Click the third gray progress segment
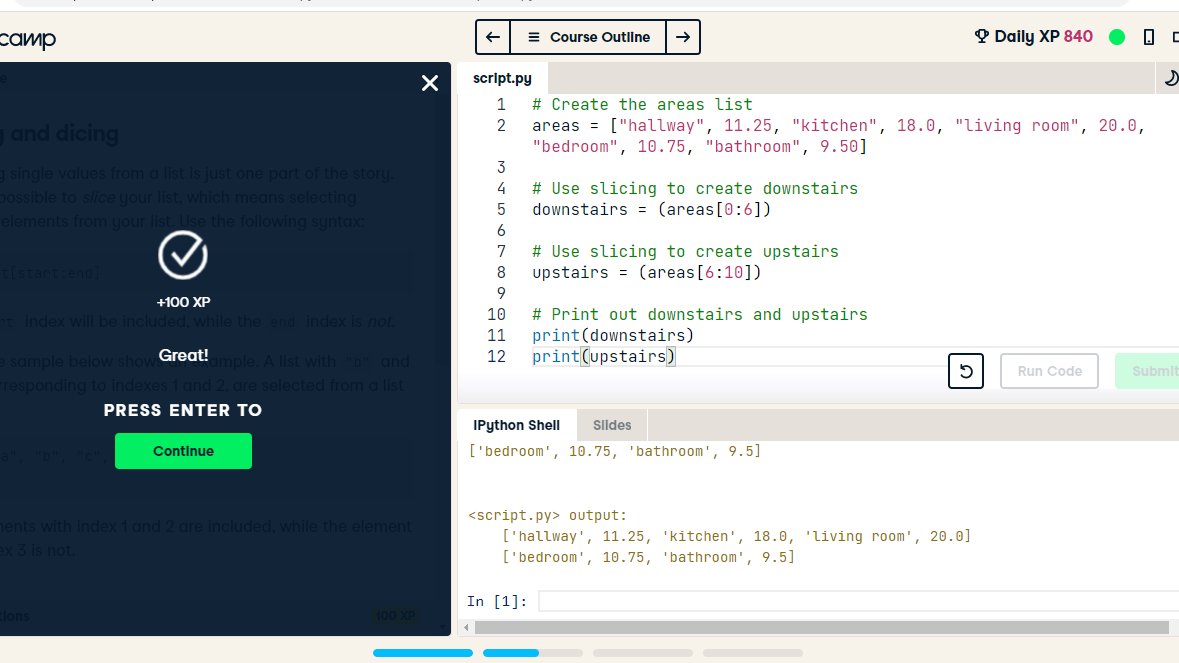The width and height of the screenshot is (1179, 663). click(x=643, y=653)
